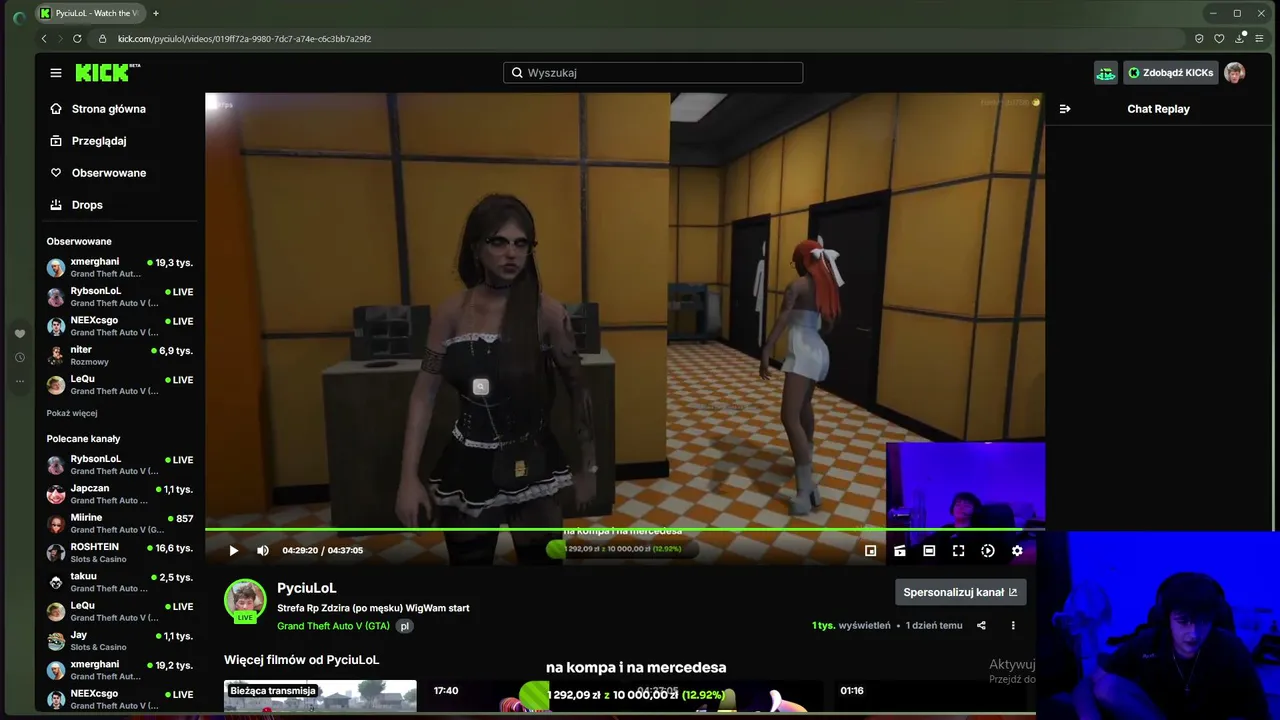Go to the KICK logo homepage
Screen dimensions: 1280x720
click(x=108, y=72)
